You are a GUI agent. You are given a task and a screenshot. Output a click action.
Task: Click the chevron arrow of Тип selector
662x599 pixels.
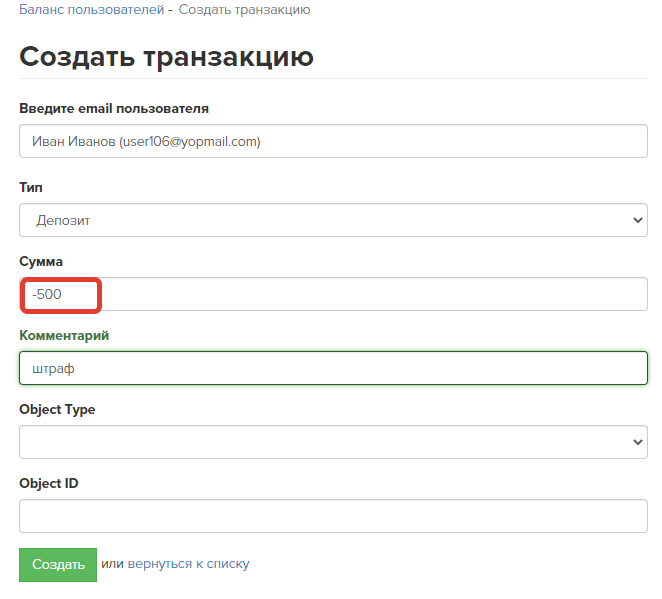[x=638, y=220]
